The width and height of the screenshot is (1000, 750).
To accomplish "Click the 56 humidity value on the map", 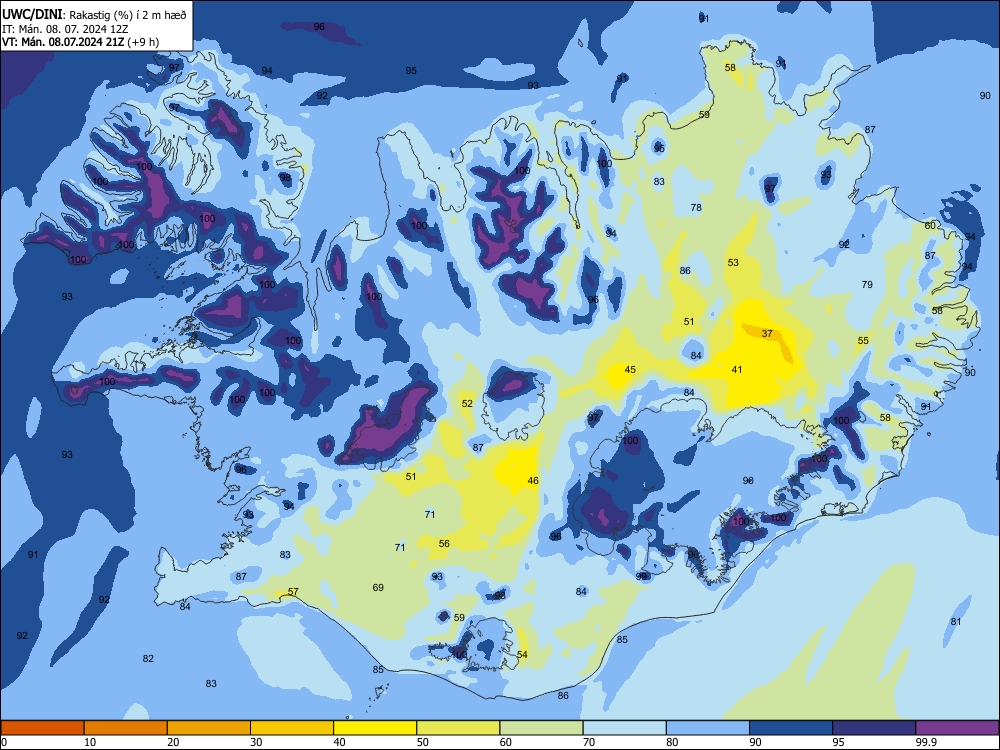I will click(445, 543).
